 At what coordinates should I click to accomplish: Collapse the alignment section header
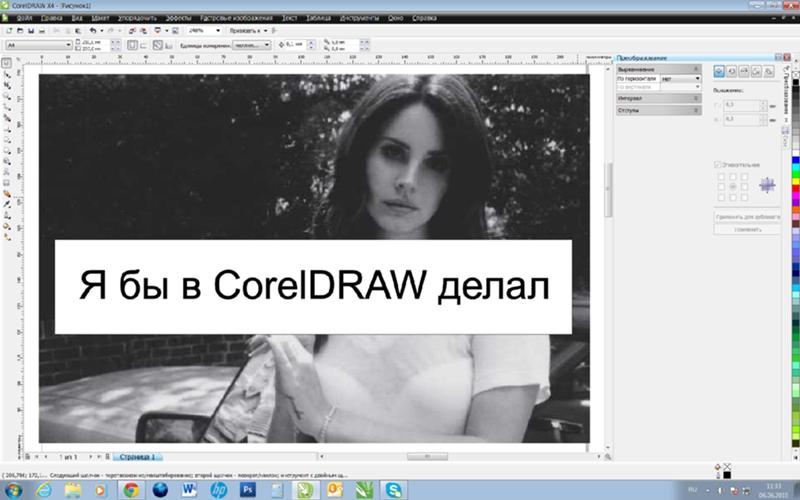pyautogui.click(x=659, y=69)
